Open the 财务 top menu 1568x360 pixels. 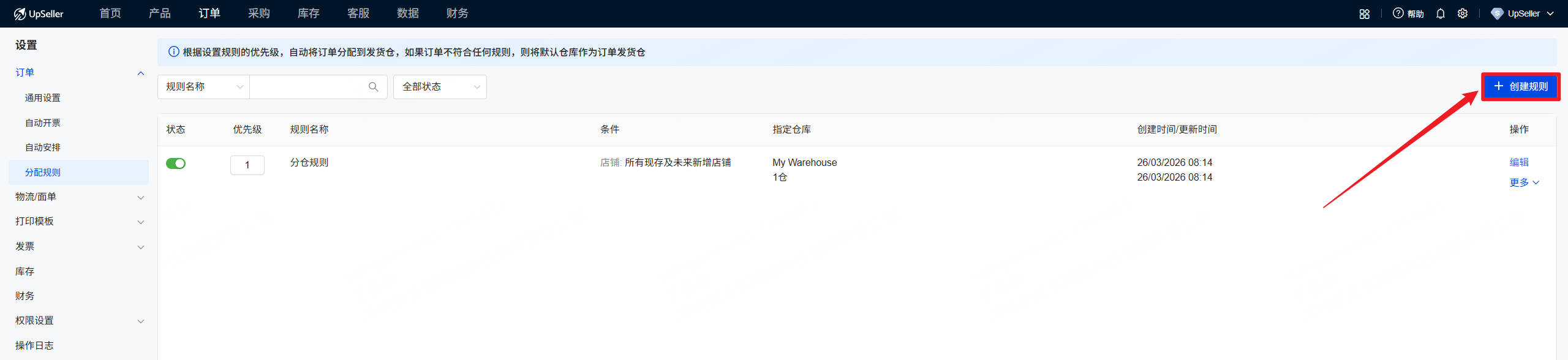coord(457,13)
